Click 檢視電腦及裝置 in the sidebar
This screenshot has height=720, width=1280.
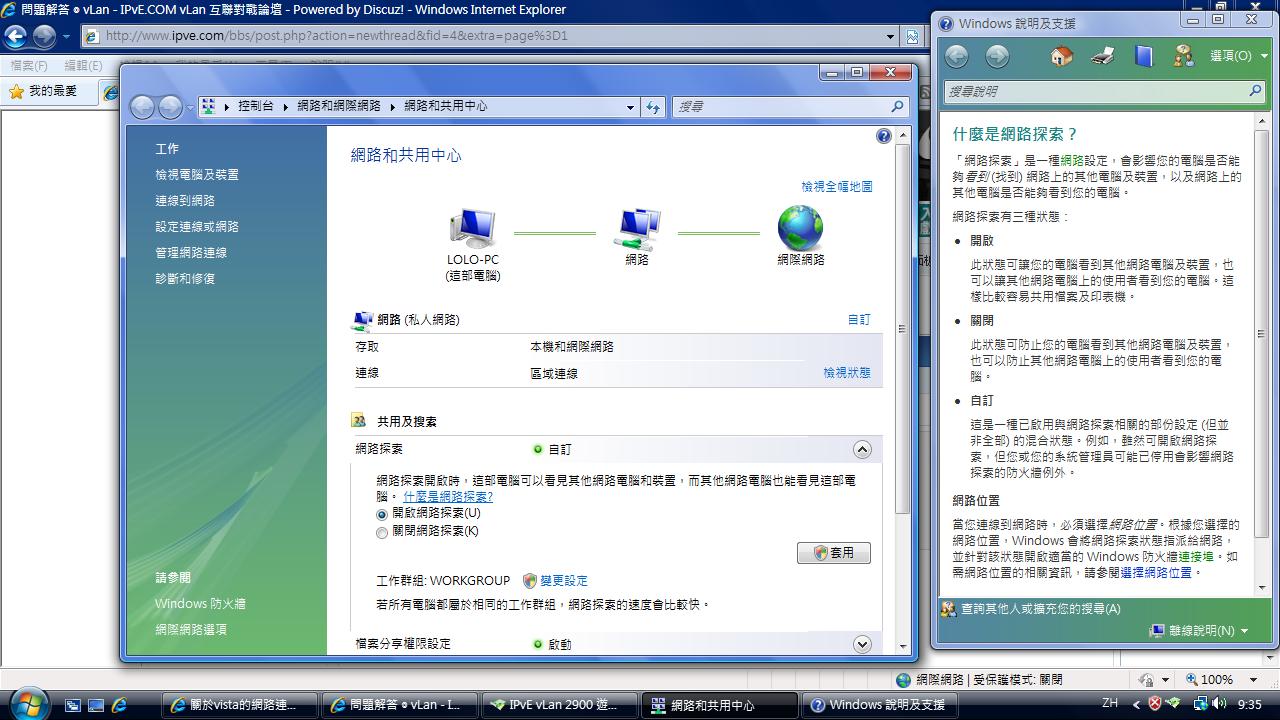pos(197,175)
